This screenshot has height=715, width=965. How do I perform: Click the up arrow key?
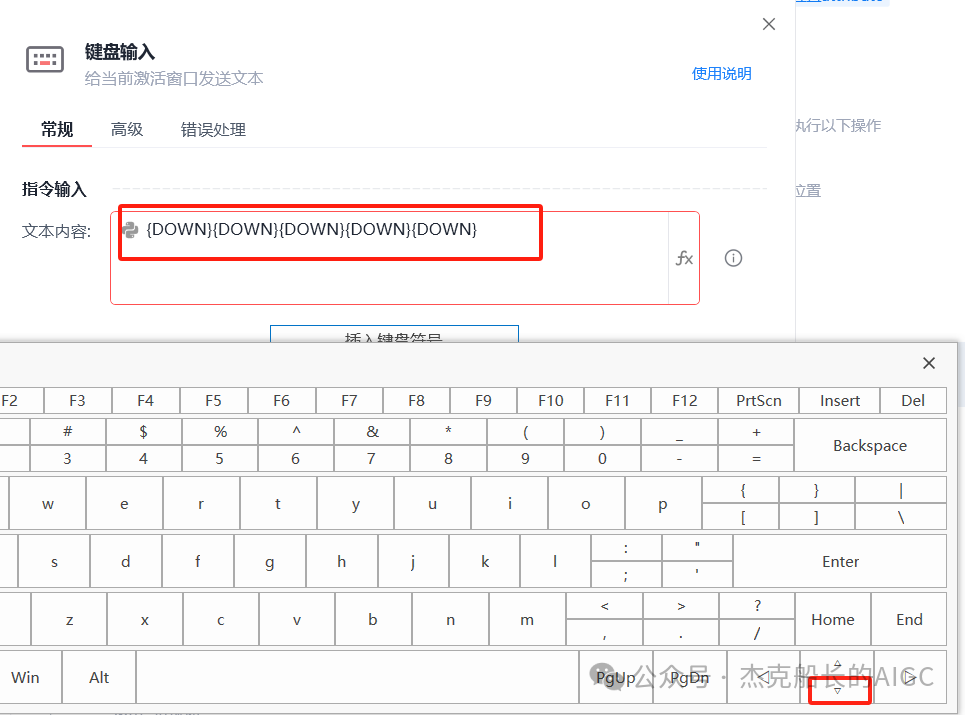[837, 663]
